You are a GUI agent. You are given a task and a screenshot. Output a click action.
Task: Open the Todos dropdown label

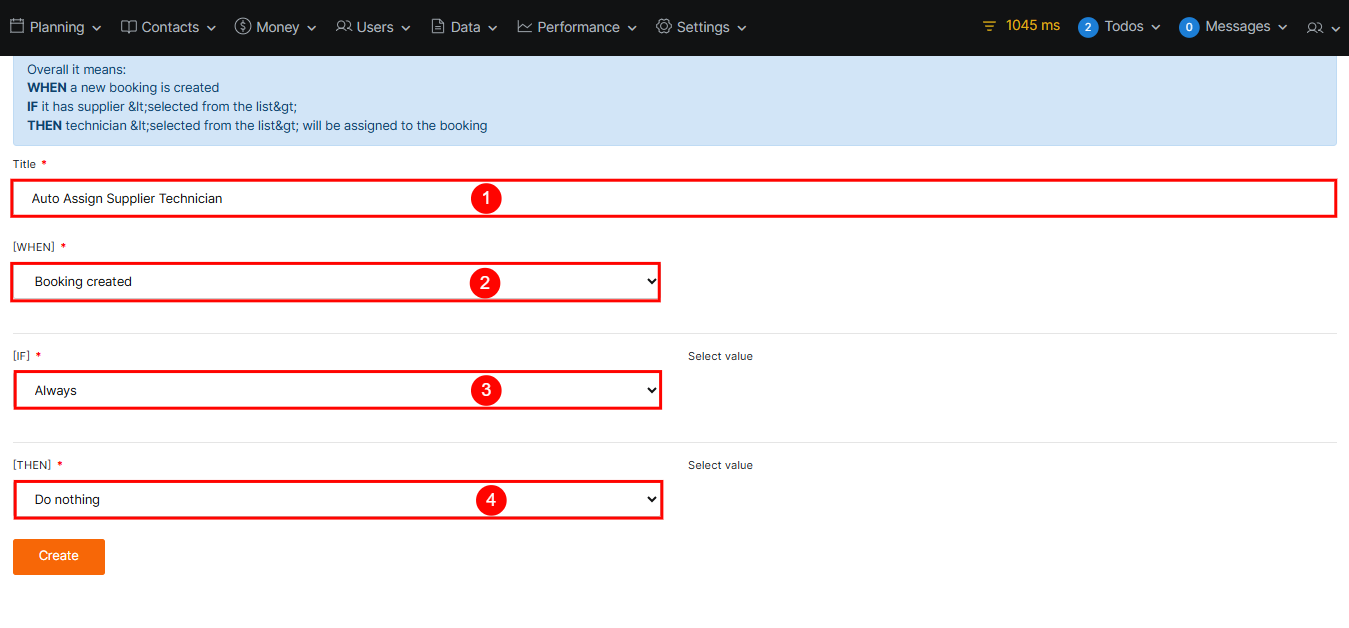click(1131, 27)
